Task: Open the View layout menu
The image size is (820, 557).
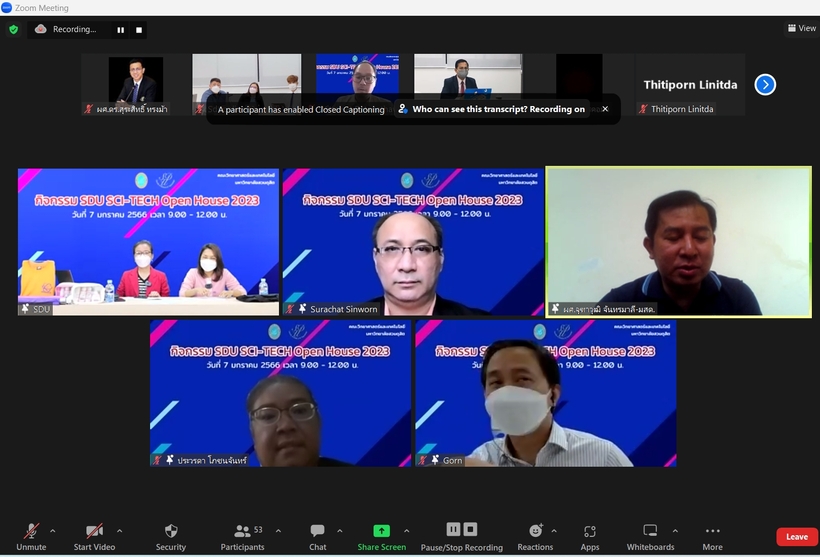Action: pos(802,28)
